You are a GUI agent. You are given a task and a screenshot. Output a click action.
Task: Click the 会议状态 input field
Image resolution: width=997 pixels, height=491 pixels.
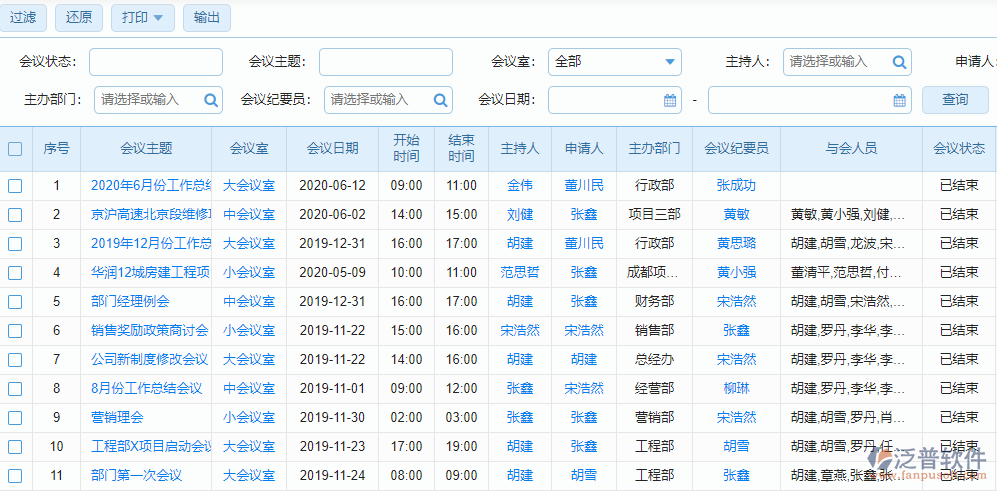pyautogui.click(x=156, y=62)
